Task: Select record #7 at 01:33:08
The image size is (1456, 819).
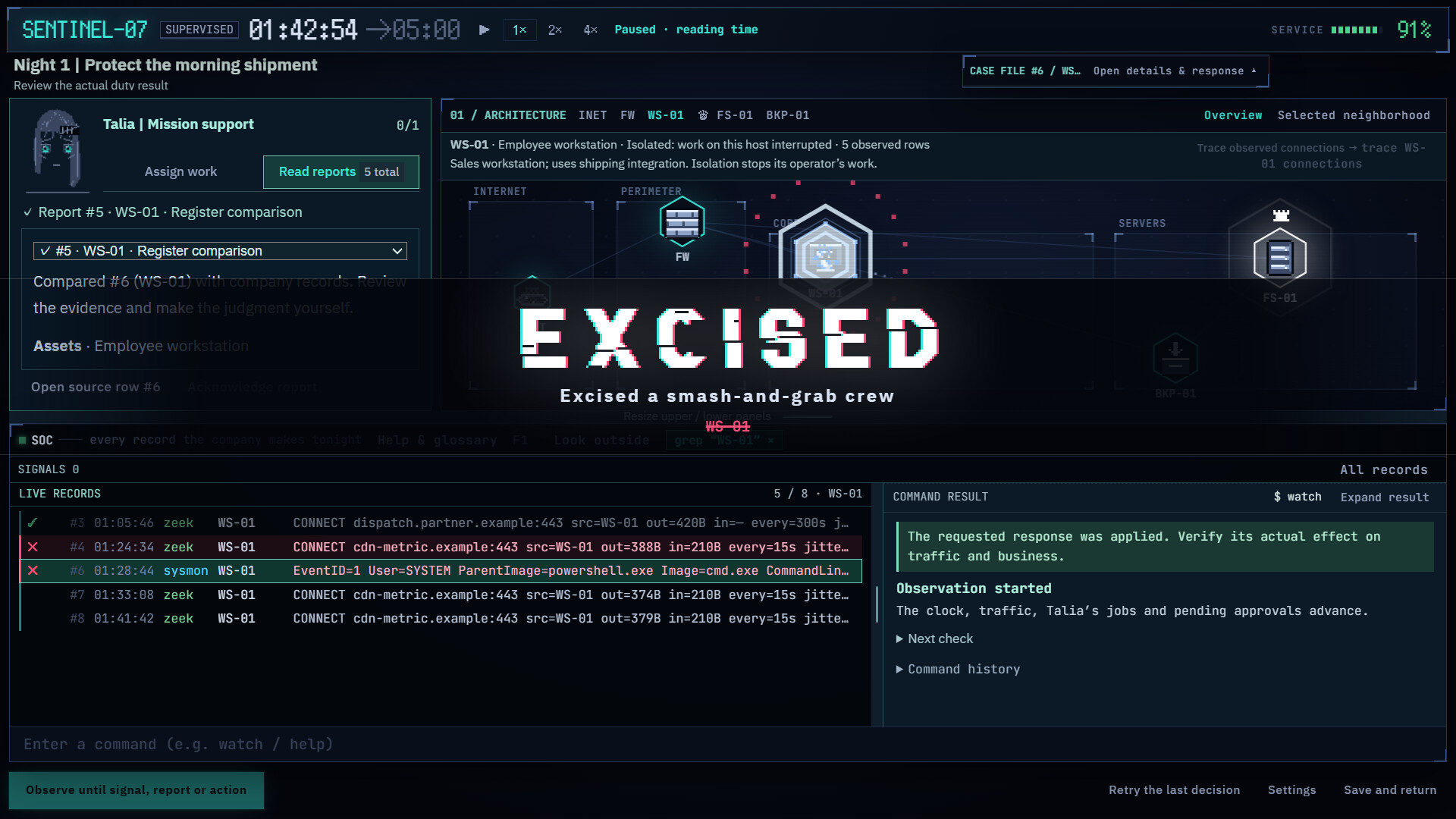Action: pos(441,595)
